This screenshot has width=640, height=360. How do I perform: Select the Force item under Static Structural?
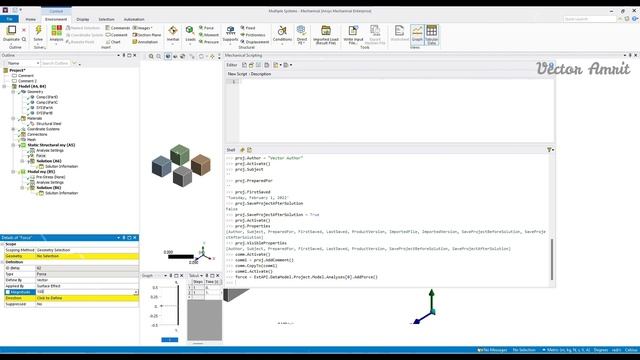point(40,156)
